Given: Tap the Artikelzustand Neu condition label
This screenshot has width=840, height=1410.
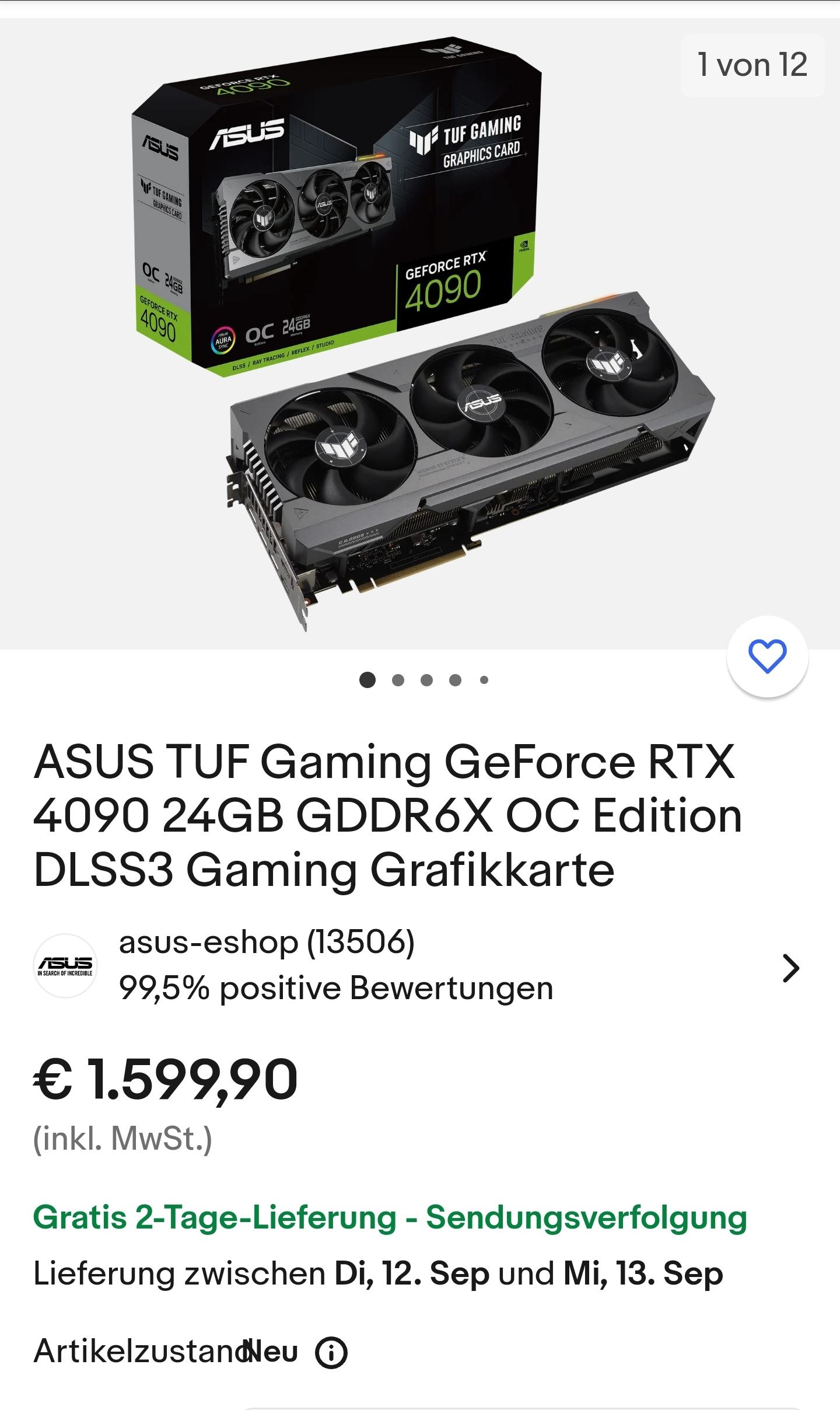Looking at the screenshot, I should pyautogui.click(x=166, y=1352).
